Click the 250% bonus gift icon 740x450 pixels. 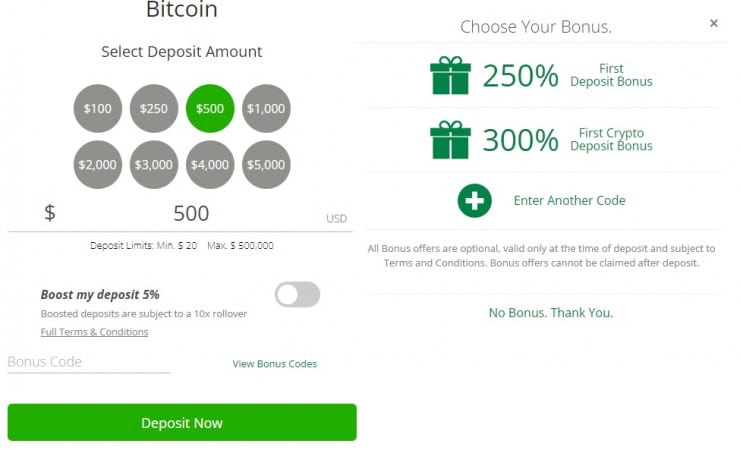click(450, 76)
